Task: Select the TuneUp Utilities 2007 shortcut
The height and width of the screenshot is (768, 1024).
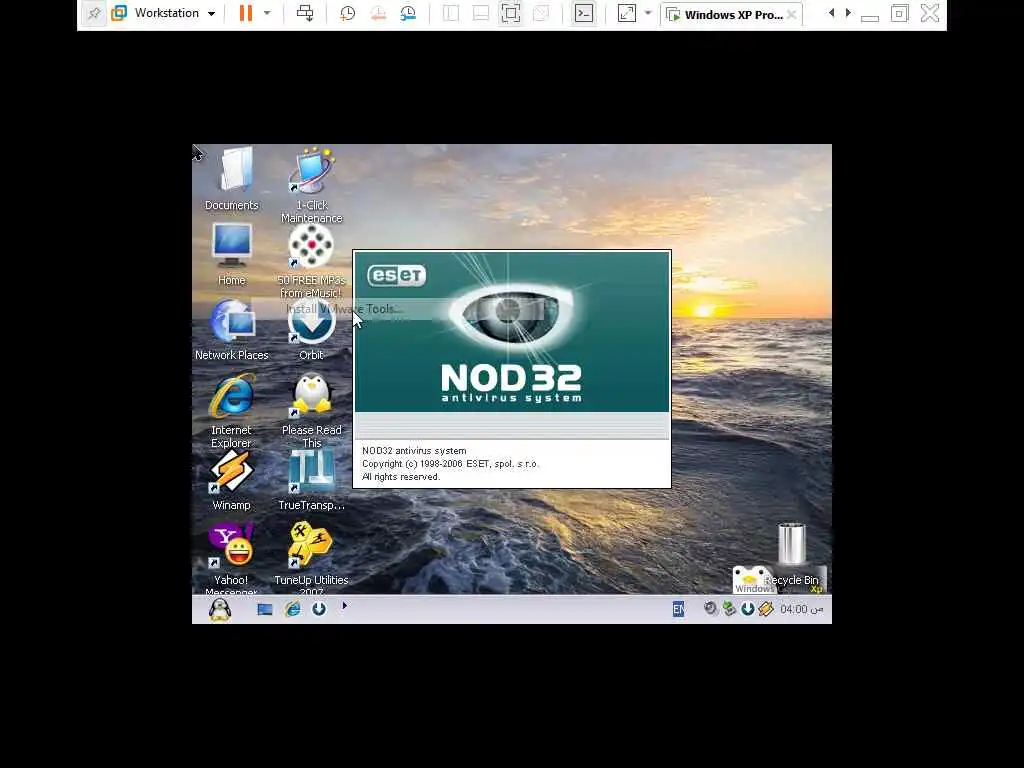Action: (x=312, y=558)
